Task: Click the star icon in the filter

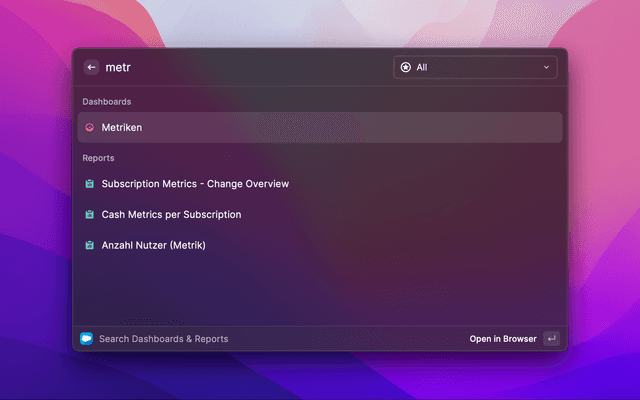Action: click(405, 68)
